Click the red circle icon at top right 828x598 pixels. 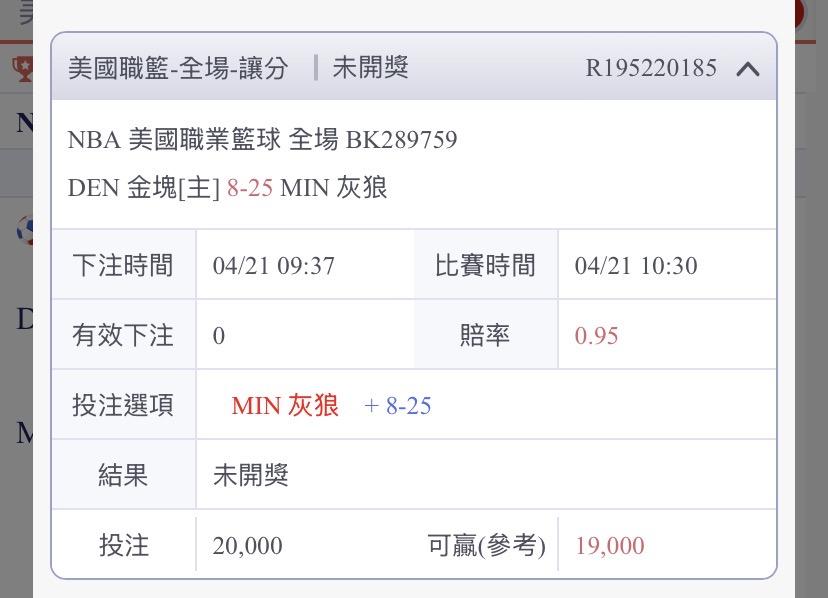pyautogui.click(x=796, y=14)
